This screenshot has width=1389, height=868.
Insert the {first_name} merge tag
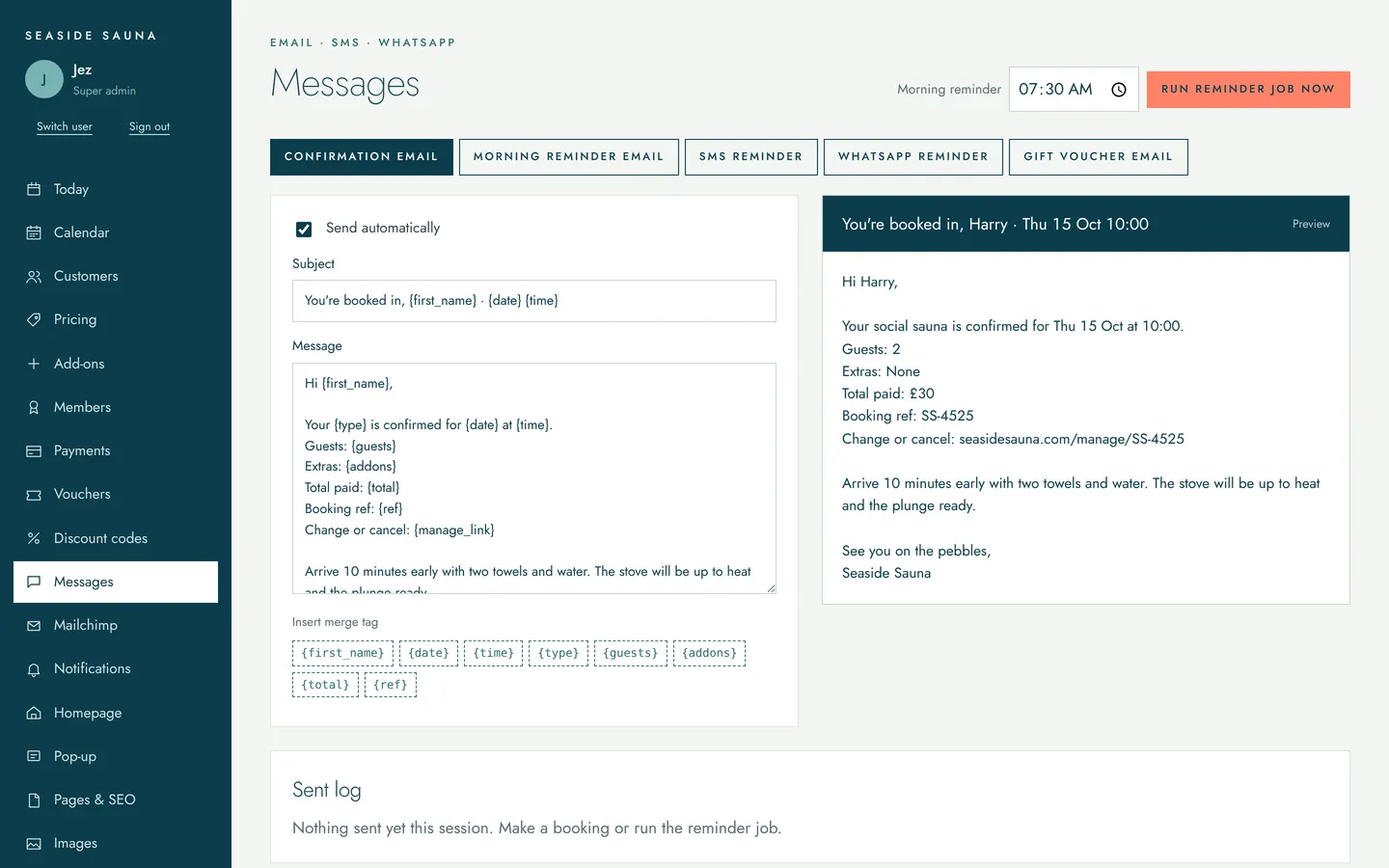point(342,653)
